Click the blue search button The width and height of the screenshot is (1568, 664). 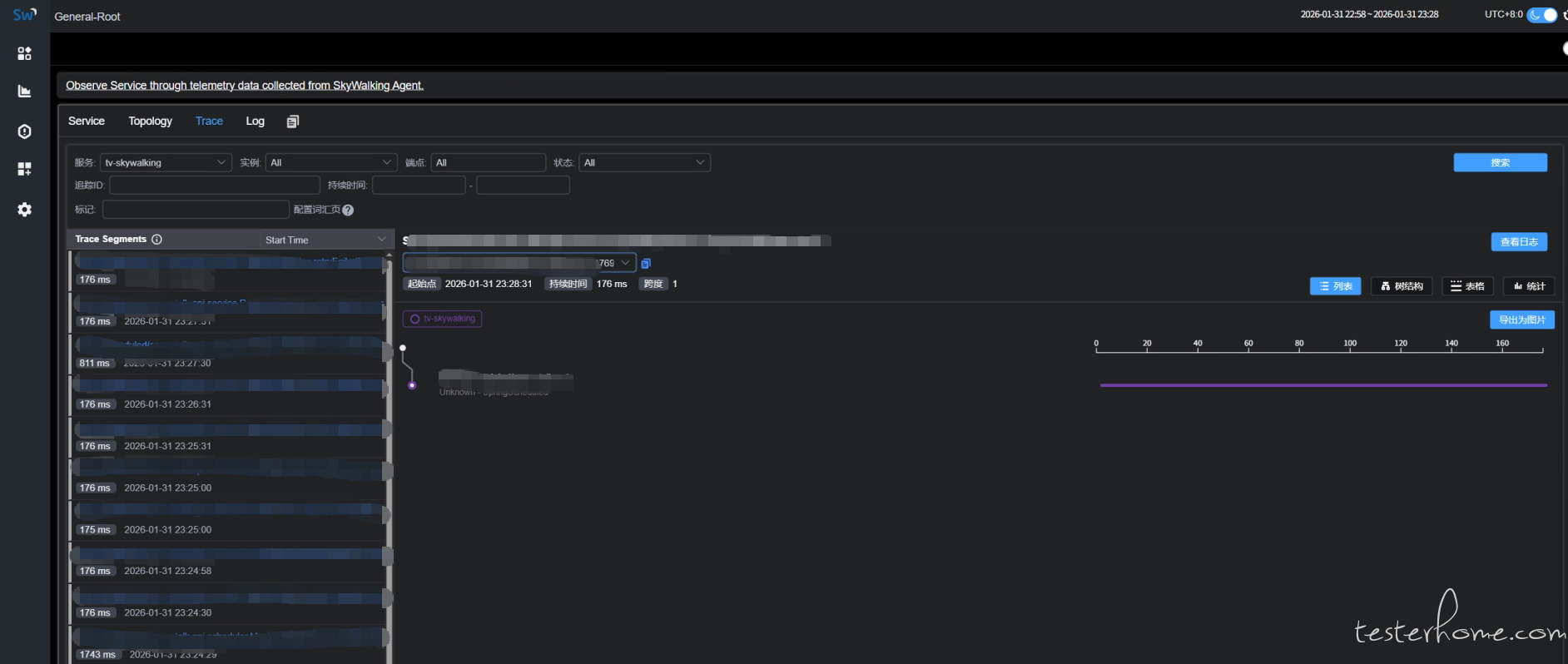(x=1500, y=163)
